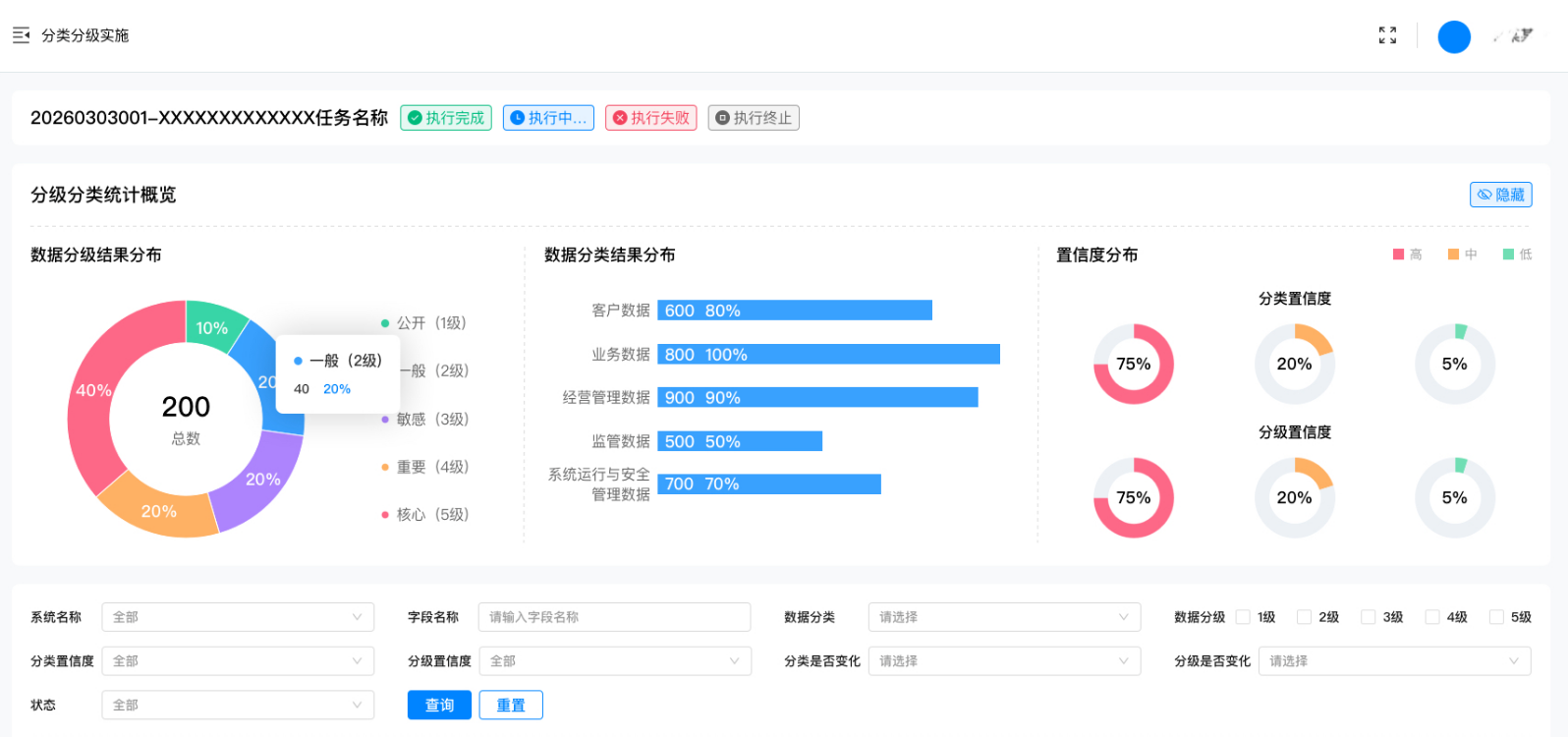The width and height of the screenshot is (1568, 737).
Task: Click 分类置信度 75% ring chart
Action: (1134, 365)
